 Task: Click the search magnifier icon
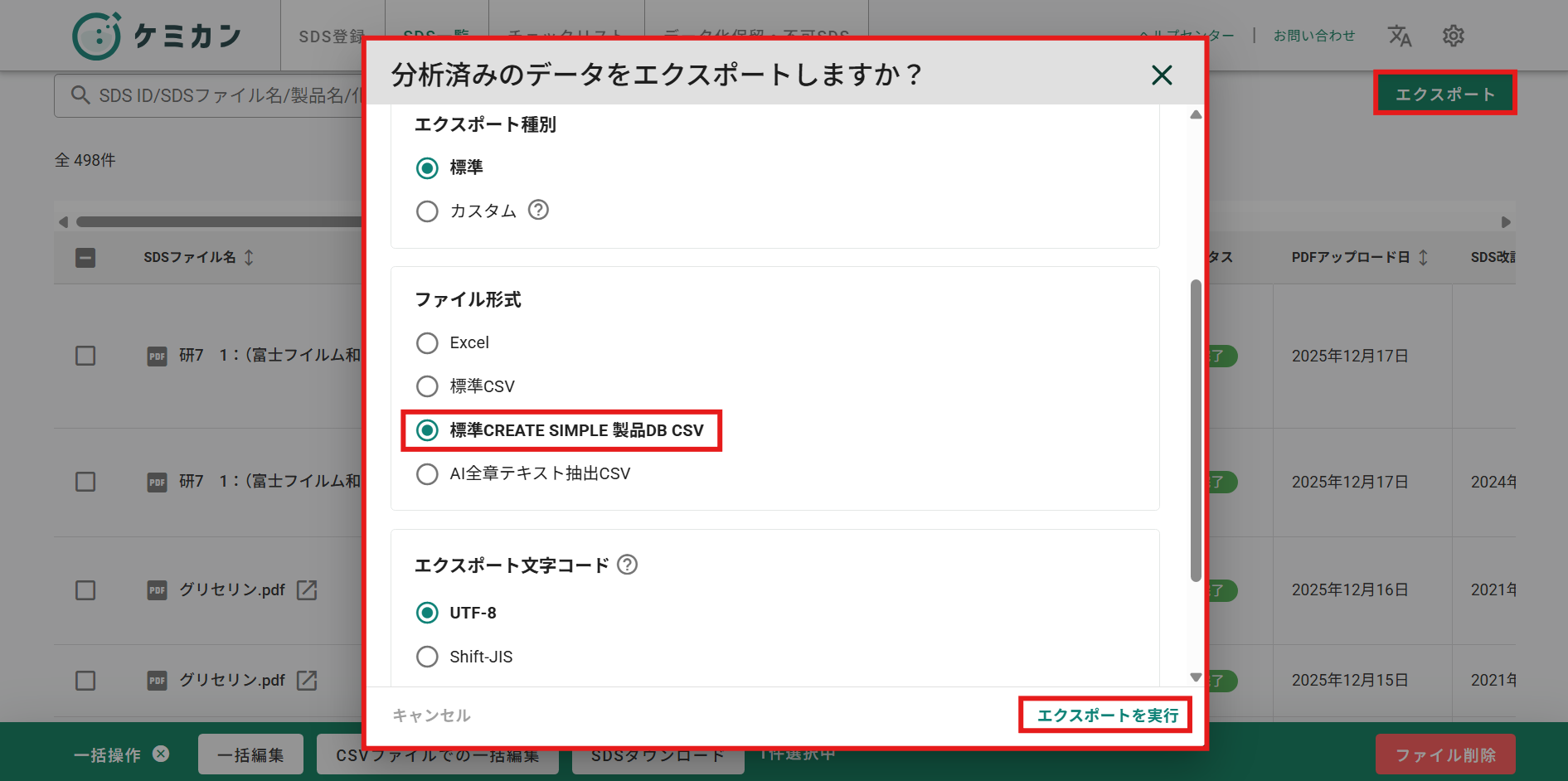(80, 95)
